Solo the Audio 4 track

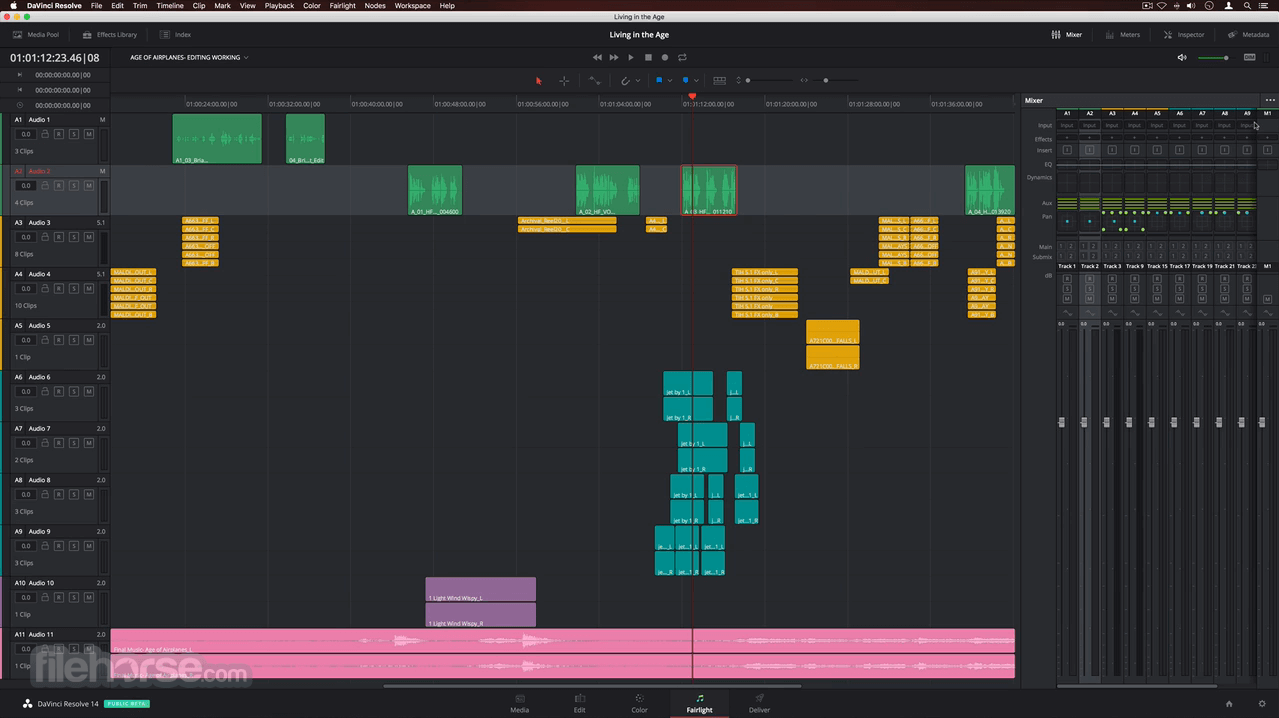(74, 289)
